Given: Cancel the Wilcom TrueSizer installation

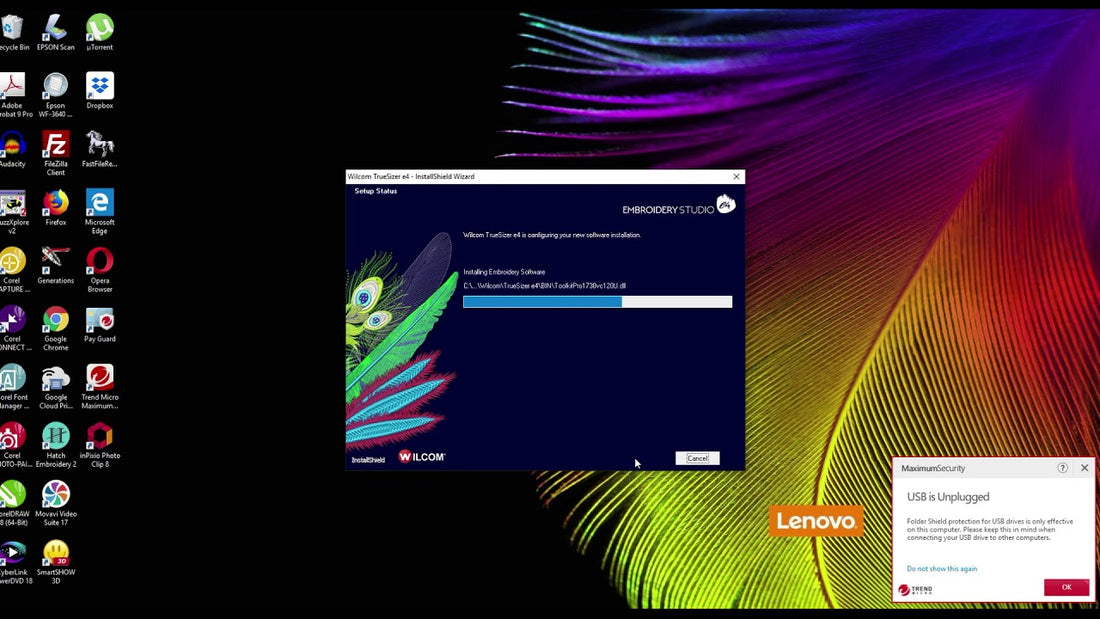Looking at the screenshot, I should click(697, 457).
